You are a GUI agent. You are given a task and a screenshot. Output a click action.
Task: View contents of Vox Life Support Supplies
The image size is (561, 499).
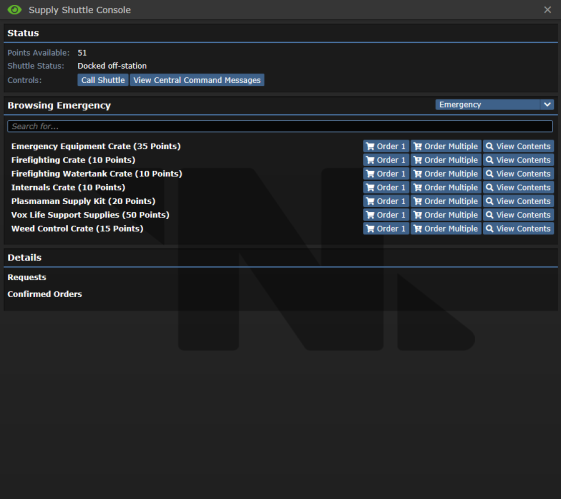click(518, 215)
